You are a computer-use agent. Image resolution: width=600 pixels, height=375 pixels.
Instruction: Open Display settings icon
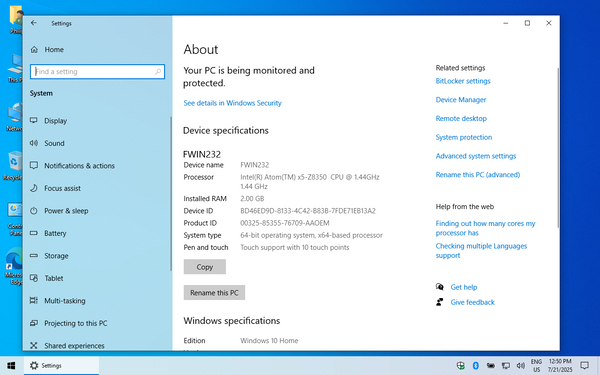click(34, 121)
